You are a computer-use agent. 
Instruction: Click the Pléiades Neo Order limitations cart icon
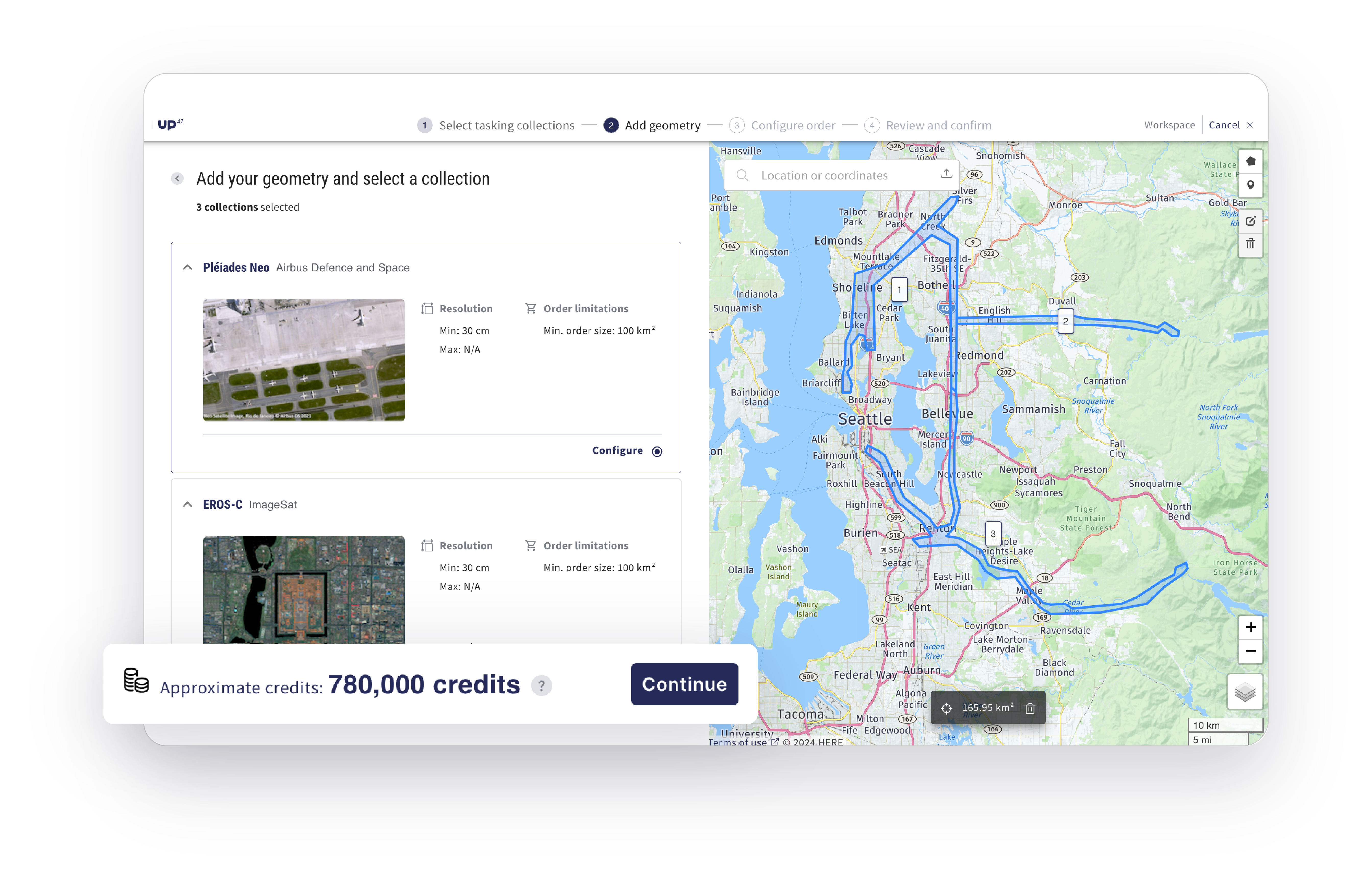pyautogui.click(x=530, y=309)
